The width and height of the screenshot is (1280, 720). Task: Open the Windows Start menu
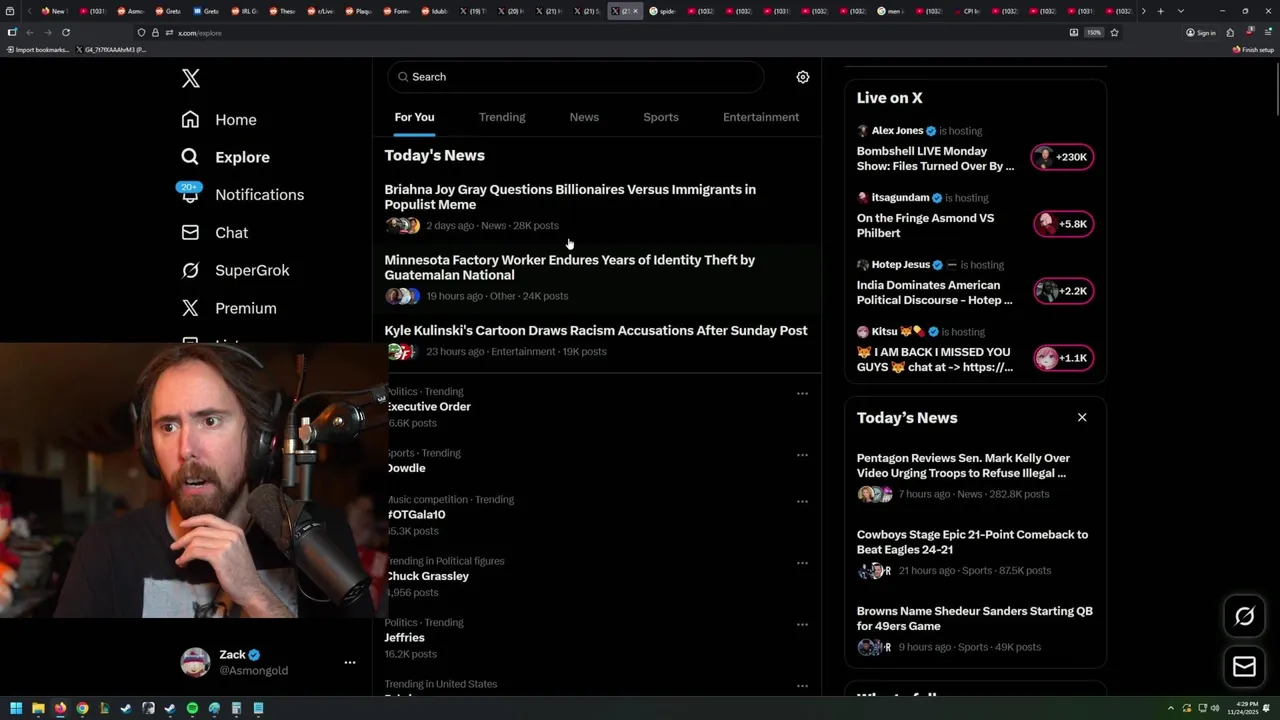tap(16, 709)
